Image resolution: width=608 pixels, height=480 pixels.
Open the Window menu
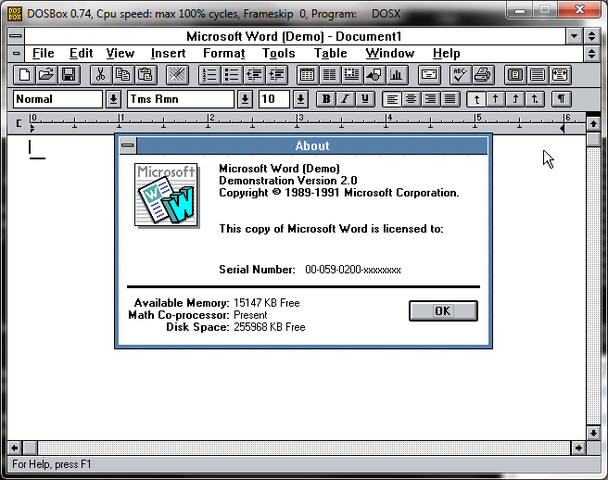coord(390,53)
